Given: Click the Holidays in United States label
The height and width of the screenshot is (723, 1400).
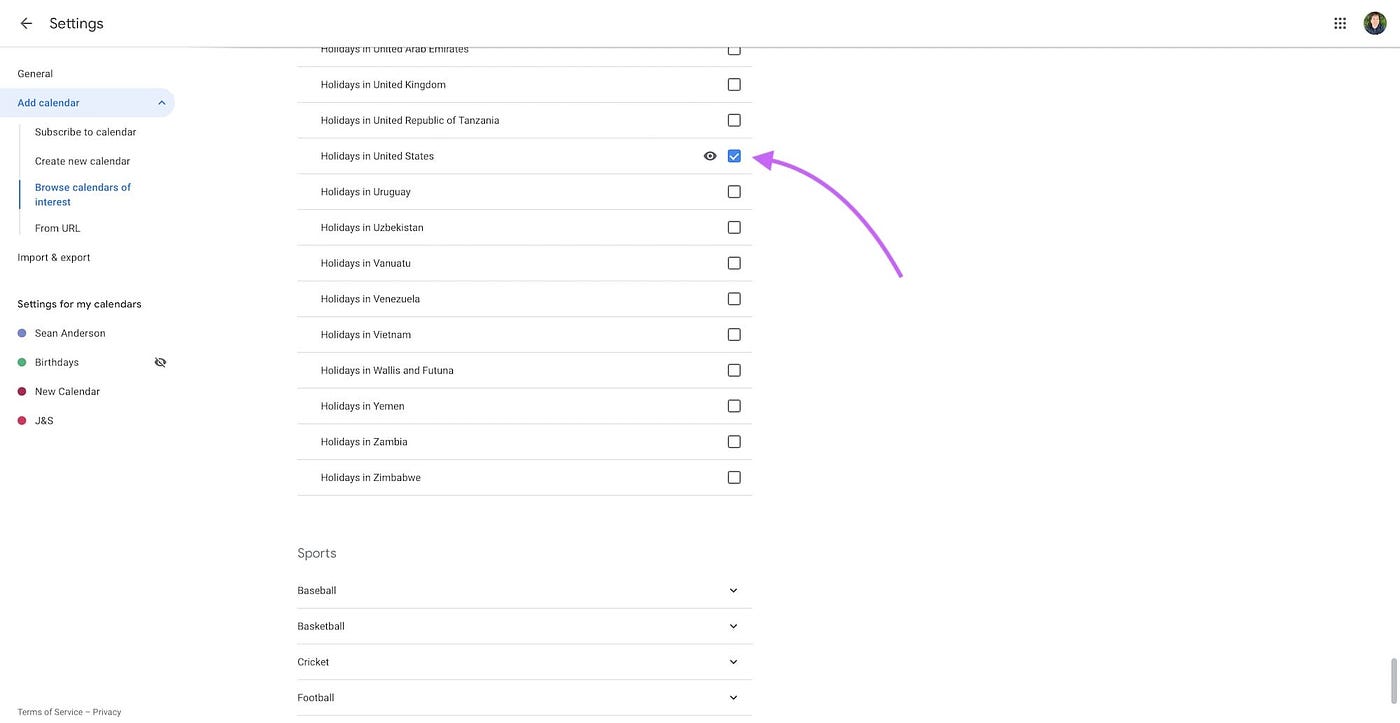Looking at the screenshot, I should tap(377, 156).
